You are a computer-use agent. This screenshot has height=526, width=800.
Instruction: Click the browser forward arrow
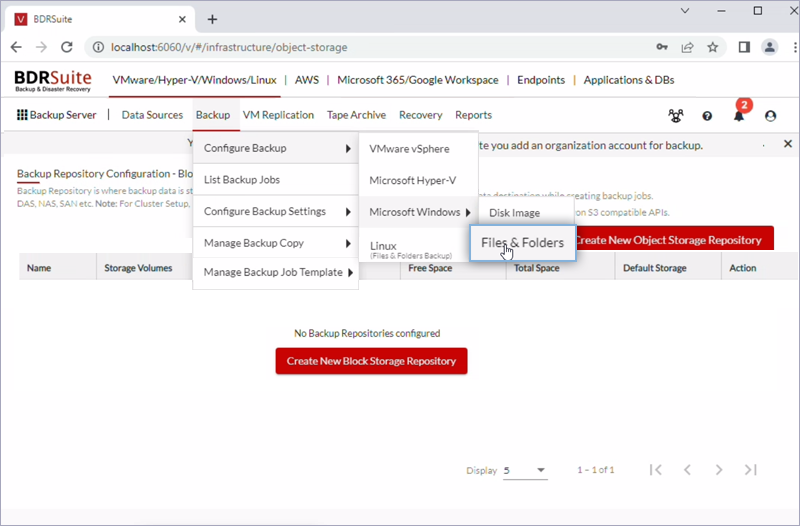(41, 47)
